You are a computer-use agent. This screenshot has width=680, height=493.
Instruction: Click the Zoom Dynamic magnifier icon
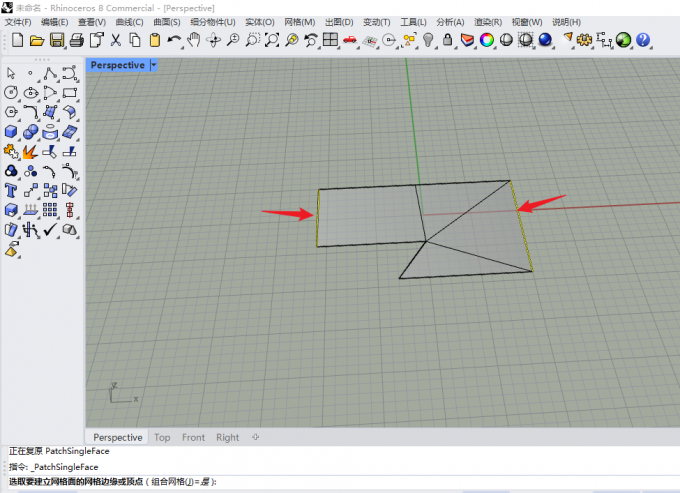tap(233, 40)
